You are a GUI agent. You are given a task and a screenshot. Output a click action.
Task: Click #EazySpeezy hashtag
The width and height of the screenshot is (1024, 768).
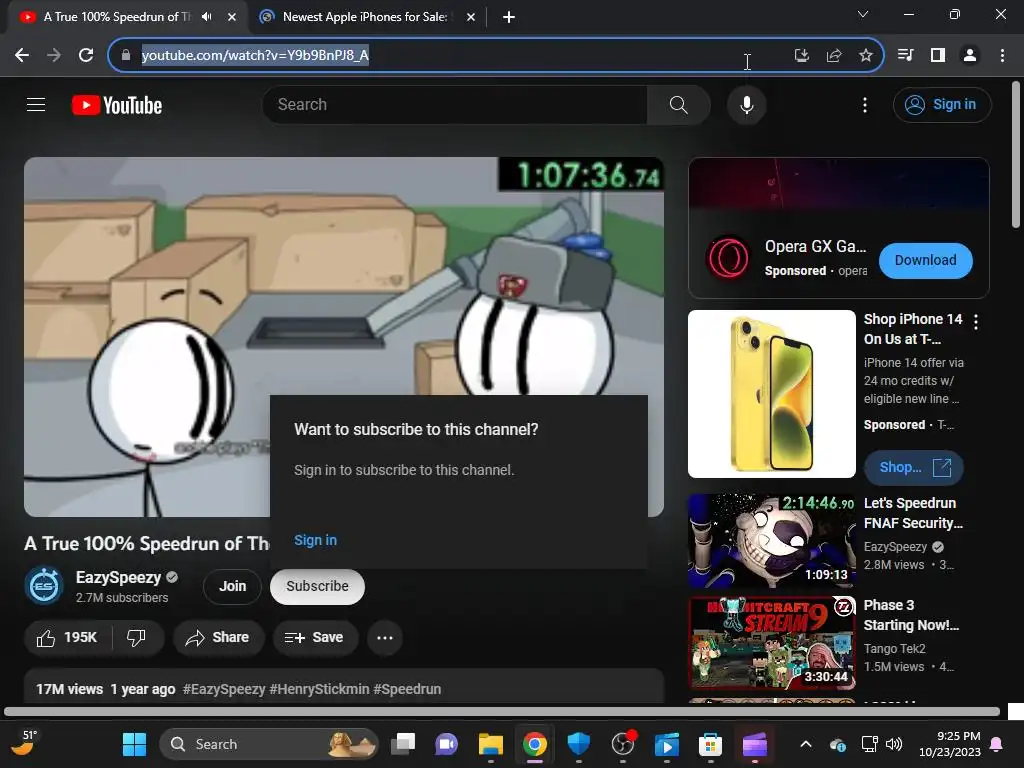coord(224,689)
